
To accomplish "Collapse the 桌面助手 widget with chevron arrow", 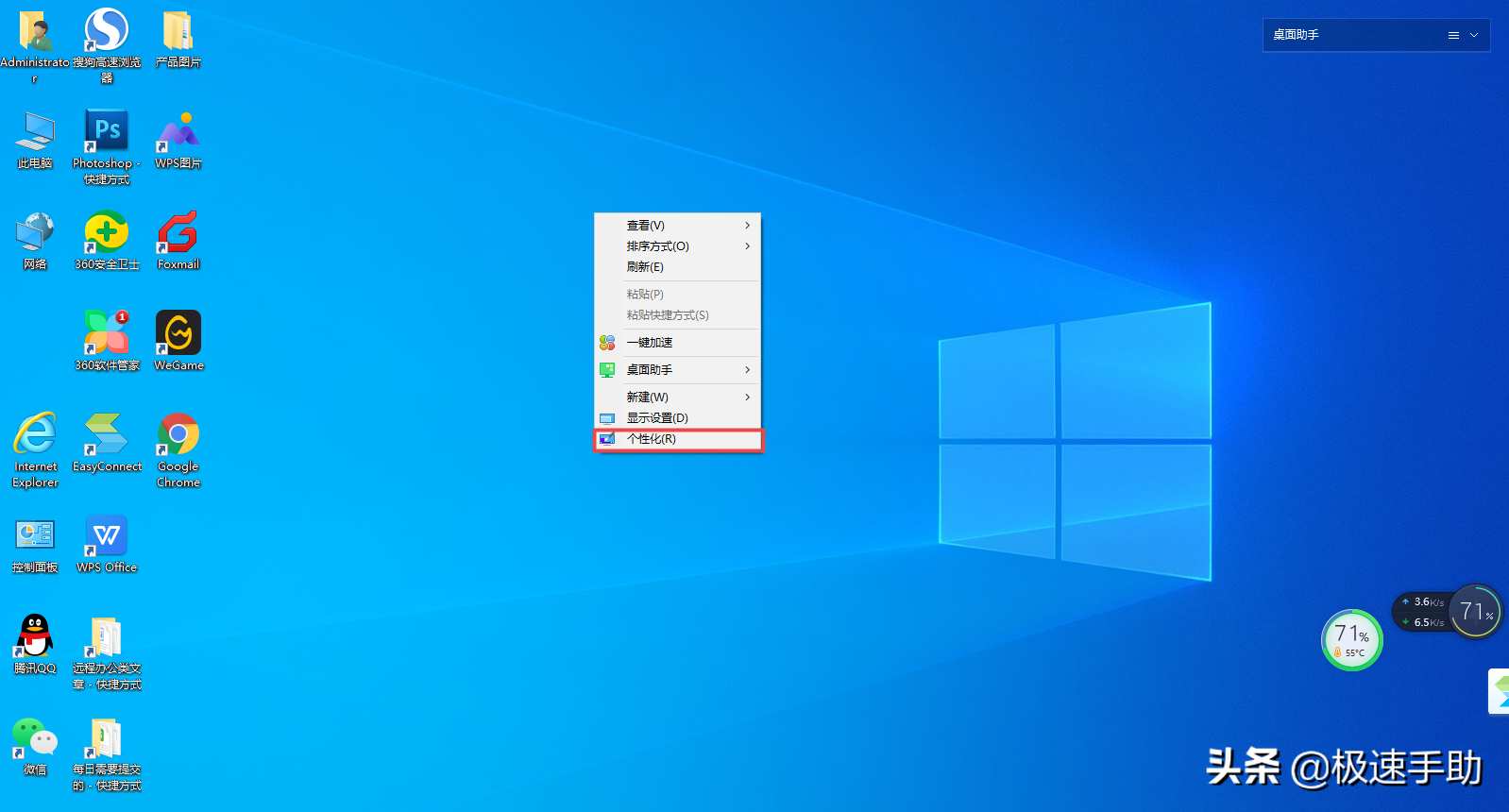I will click(x=1474, y=35).
